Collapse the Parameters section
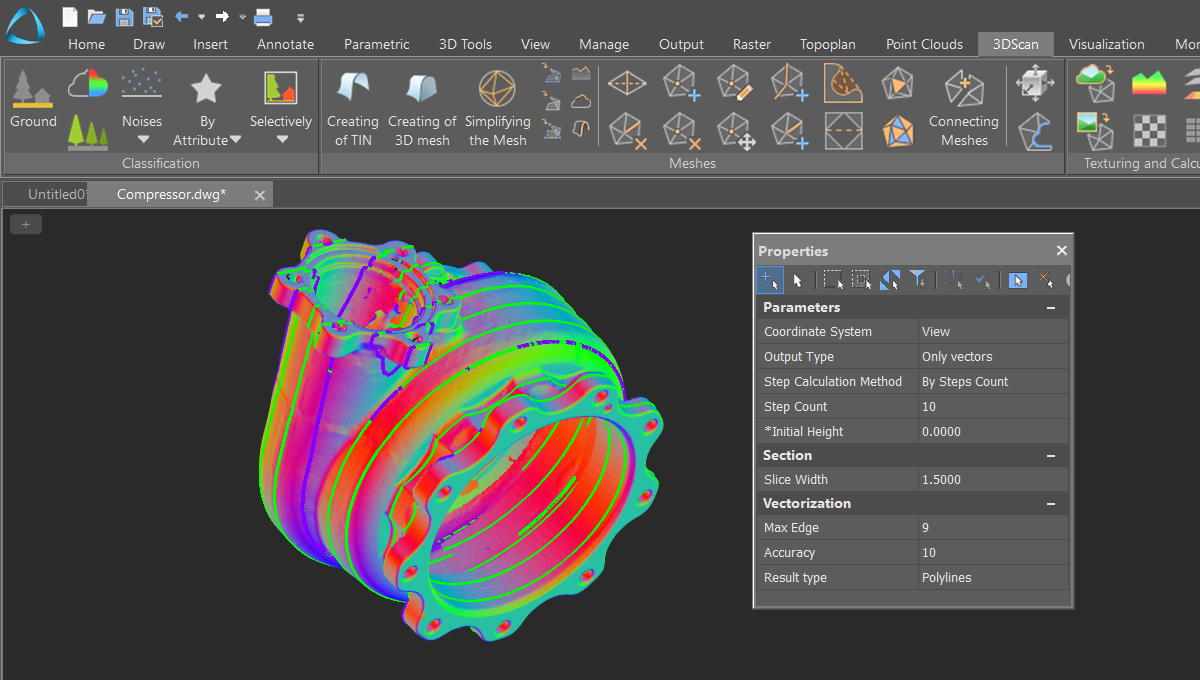 click(x=1050, y=307)
